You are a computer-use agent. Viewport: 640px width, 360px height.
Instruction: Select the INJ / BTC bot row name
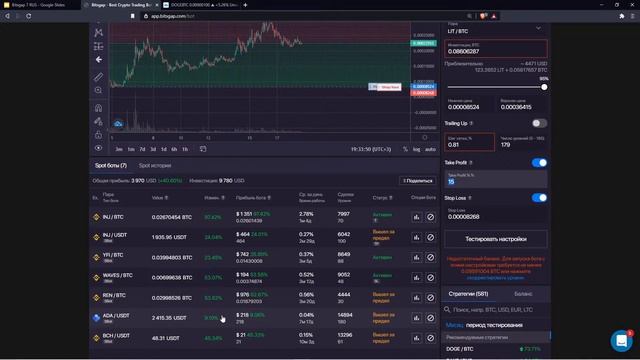(113, 217)
